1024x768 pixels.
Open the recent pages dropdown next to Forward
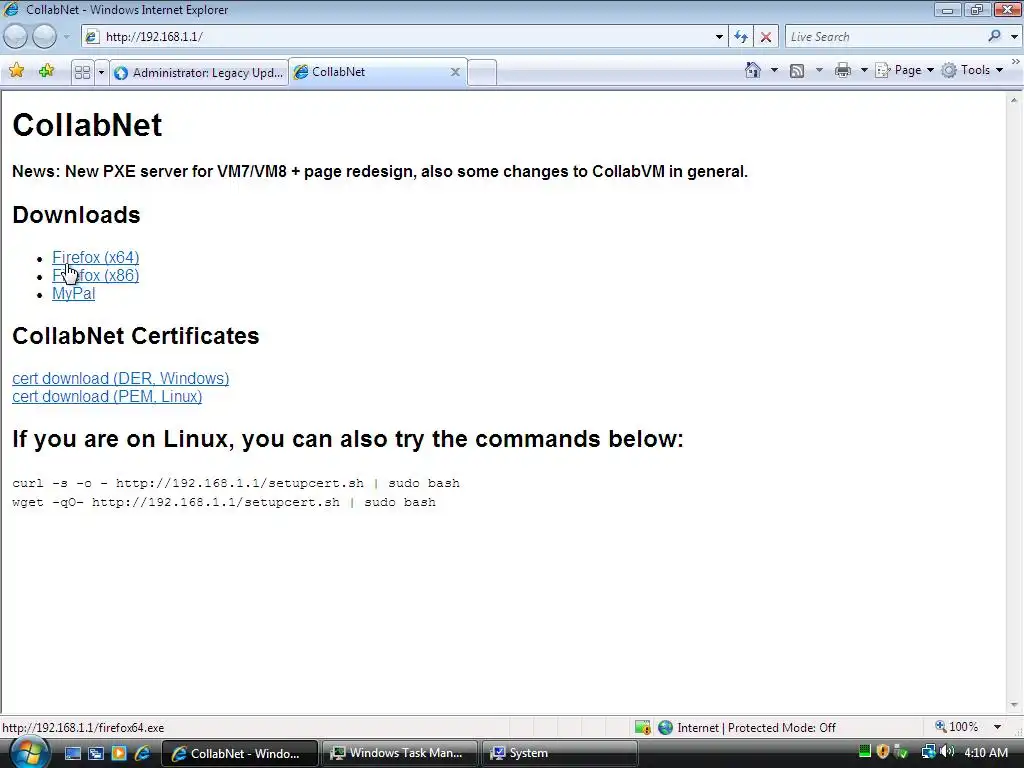click(x=66, y=37)
